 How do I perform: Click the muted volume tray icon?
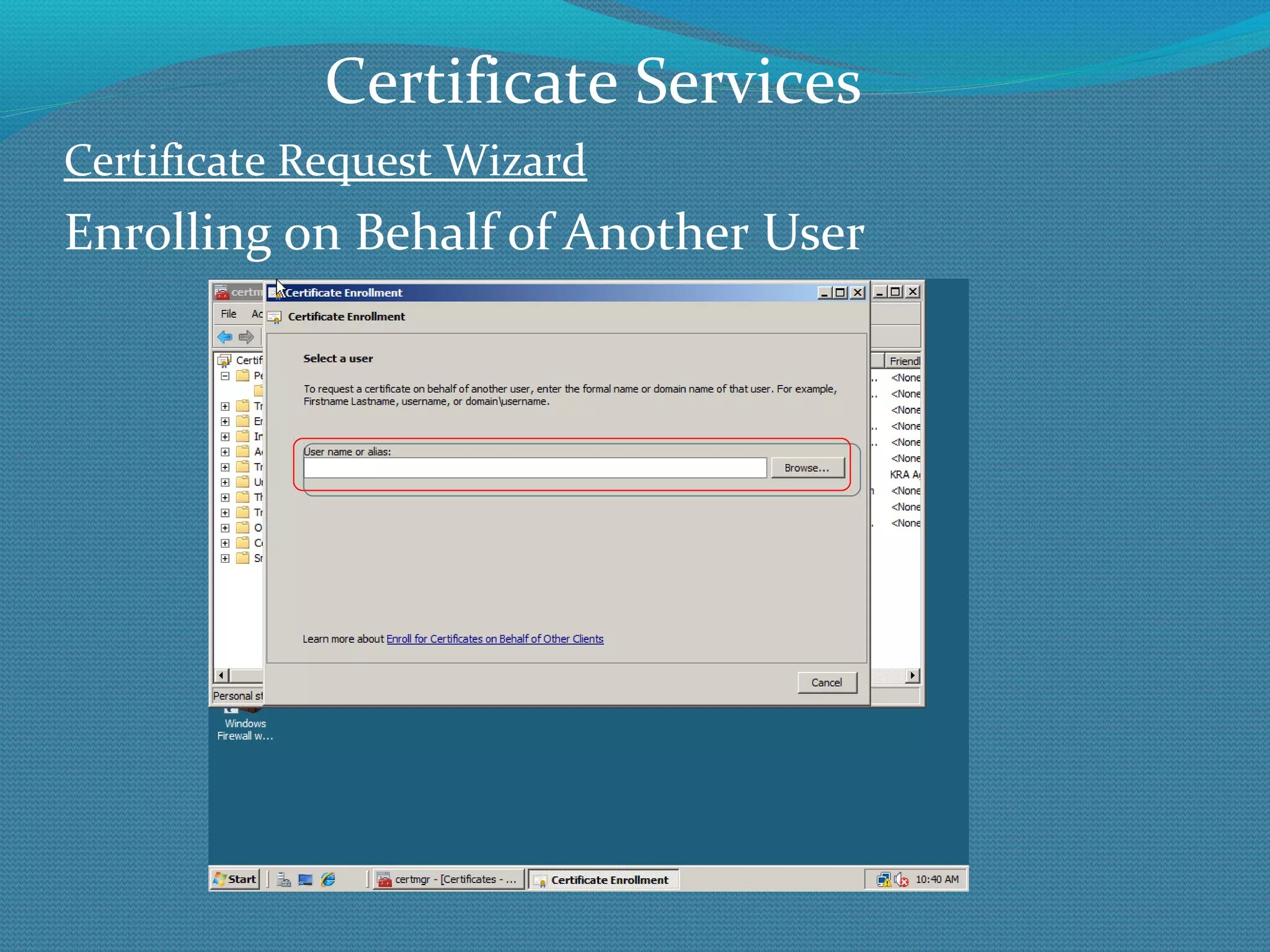click(901, 879)
